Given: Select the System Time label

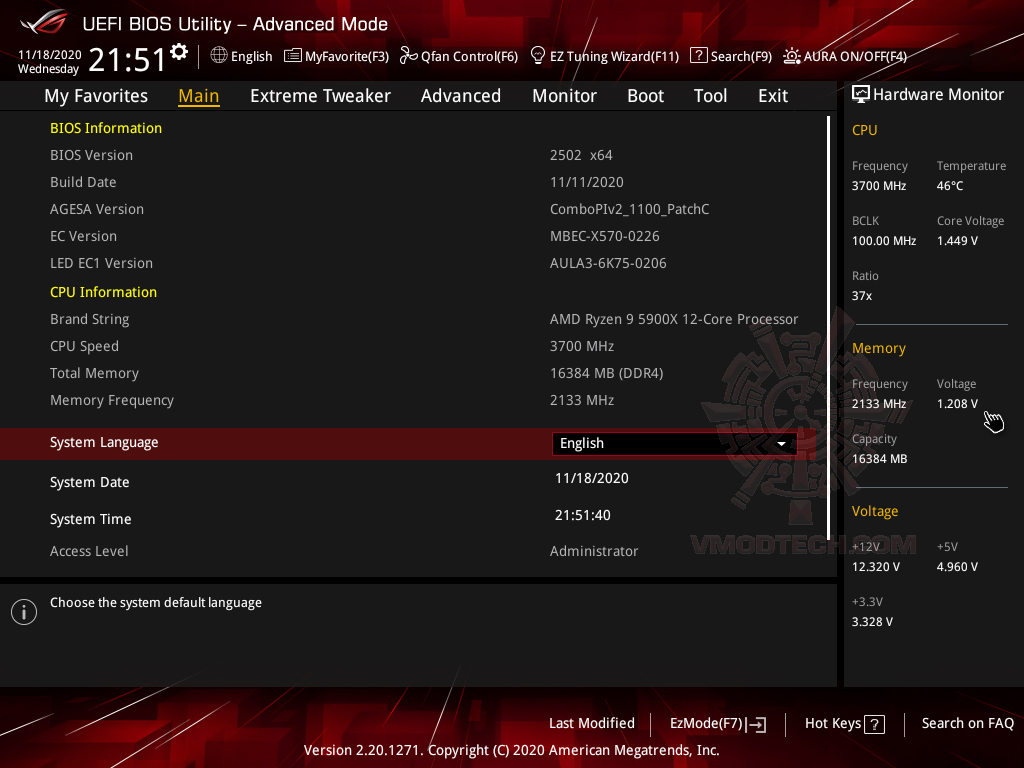Looking at the screenshot, I should [91, 519].
